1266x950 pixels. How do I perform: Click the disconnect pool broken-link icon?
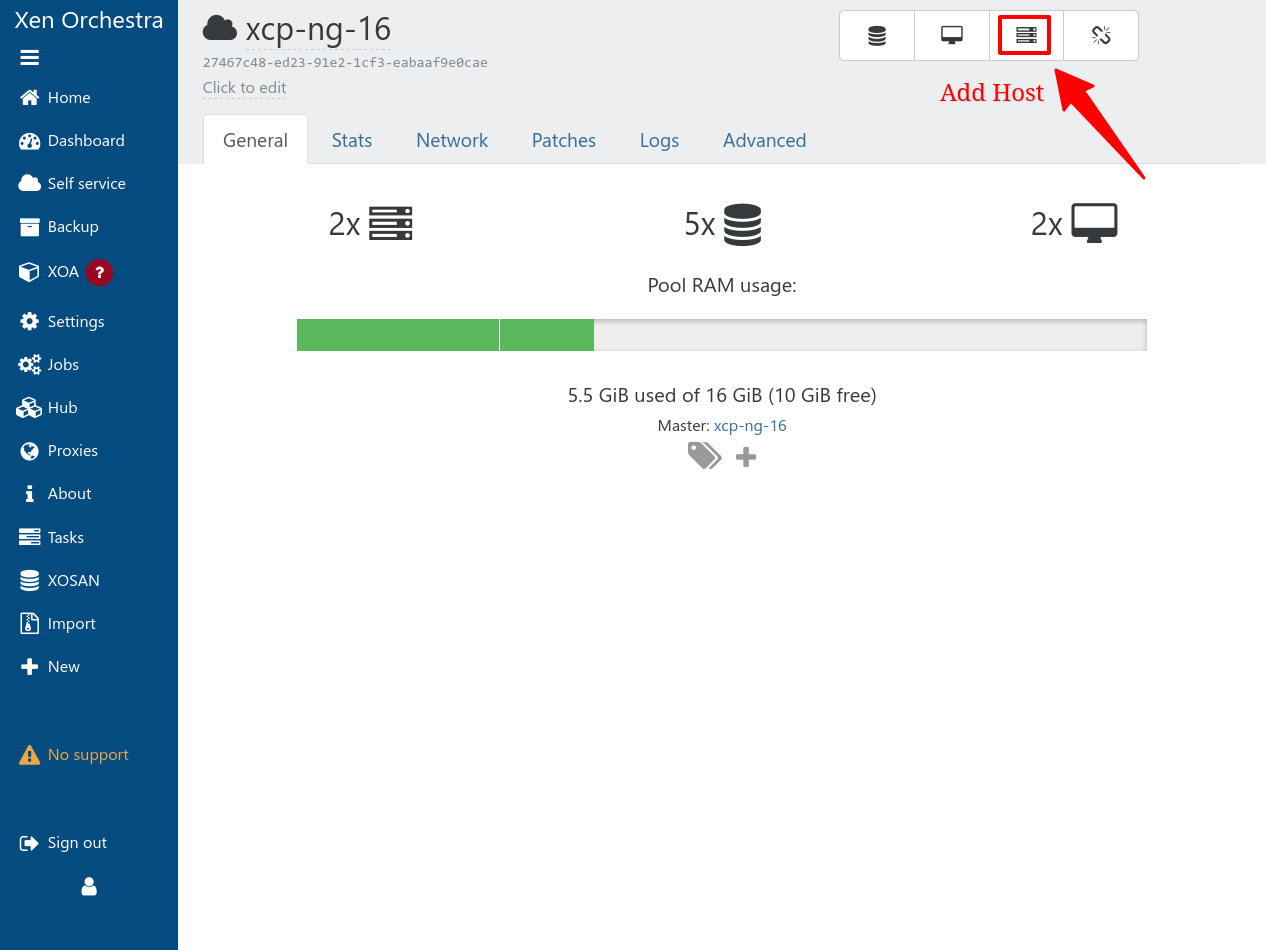click(1101, 36)
